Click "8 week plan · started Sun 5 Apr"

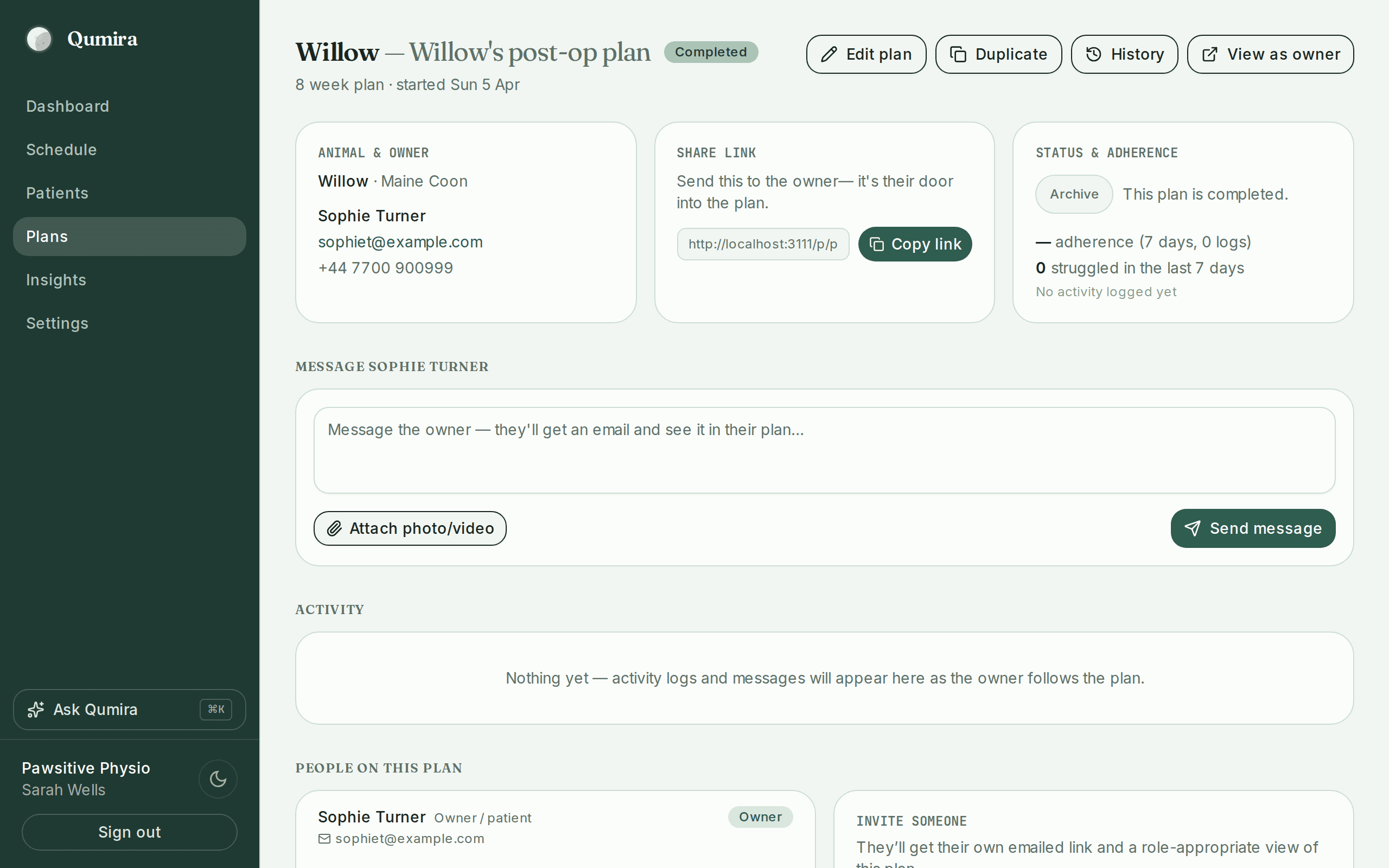click(407, 85)
